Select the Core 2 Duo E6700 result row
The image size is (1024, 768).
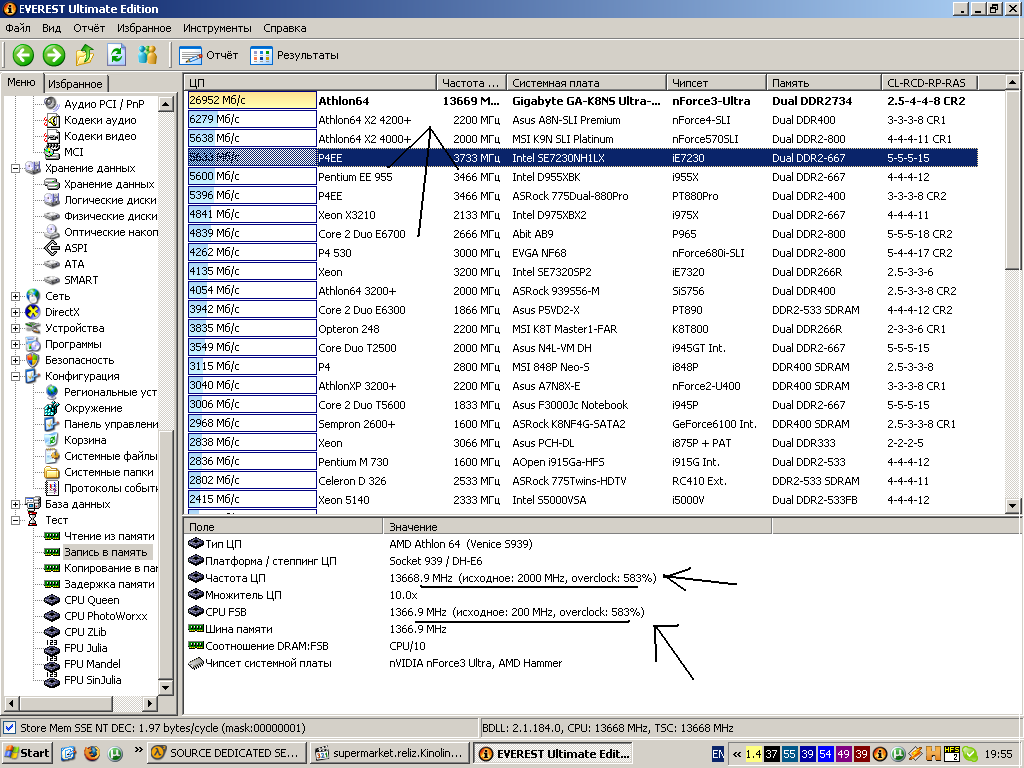pyautogui.click(x=583, y=234)
